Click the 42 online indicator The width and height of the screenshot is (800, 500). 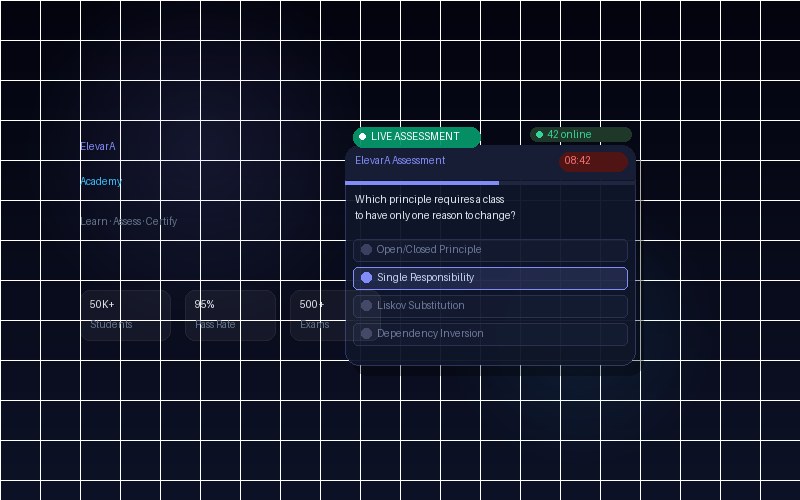581,135
